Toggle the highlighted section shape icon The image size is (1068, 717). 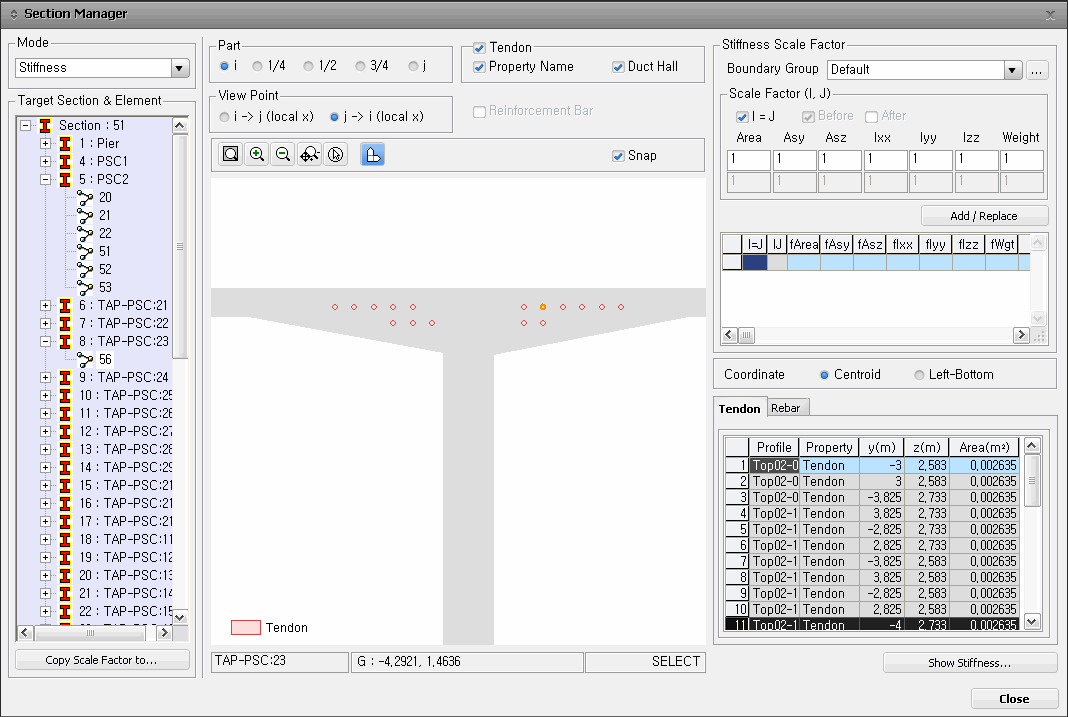pyautogui.click(x=372, y=155)
